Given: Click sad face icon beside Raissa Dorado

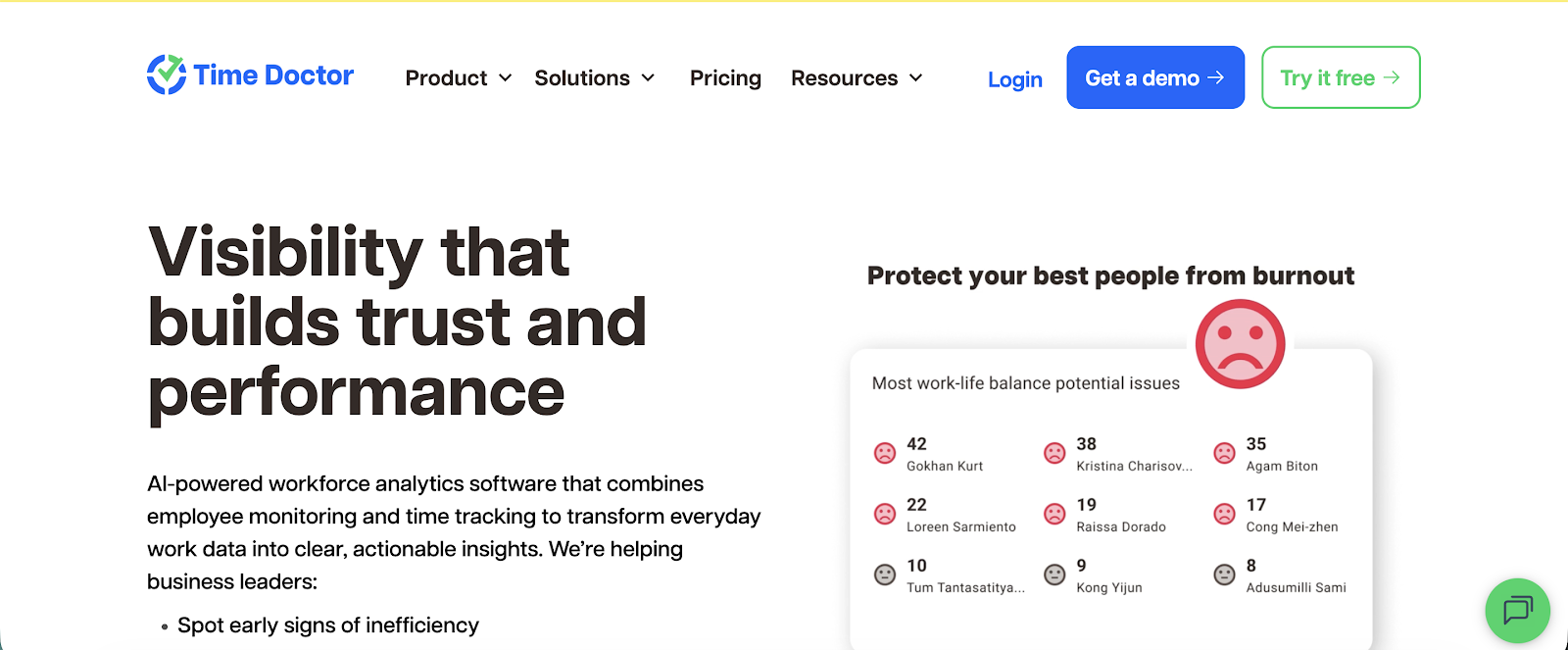Looking at the screenshot, I should click(1054, 514).
